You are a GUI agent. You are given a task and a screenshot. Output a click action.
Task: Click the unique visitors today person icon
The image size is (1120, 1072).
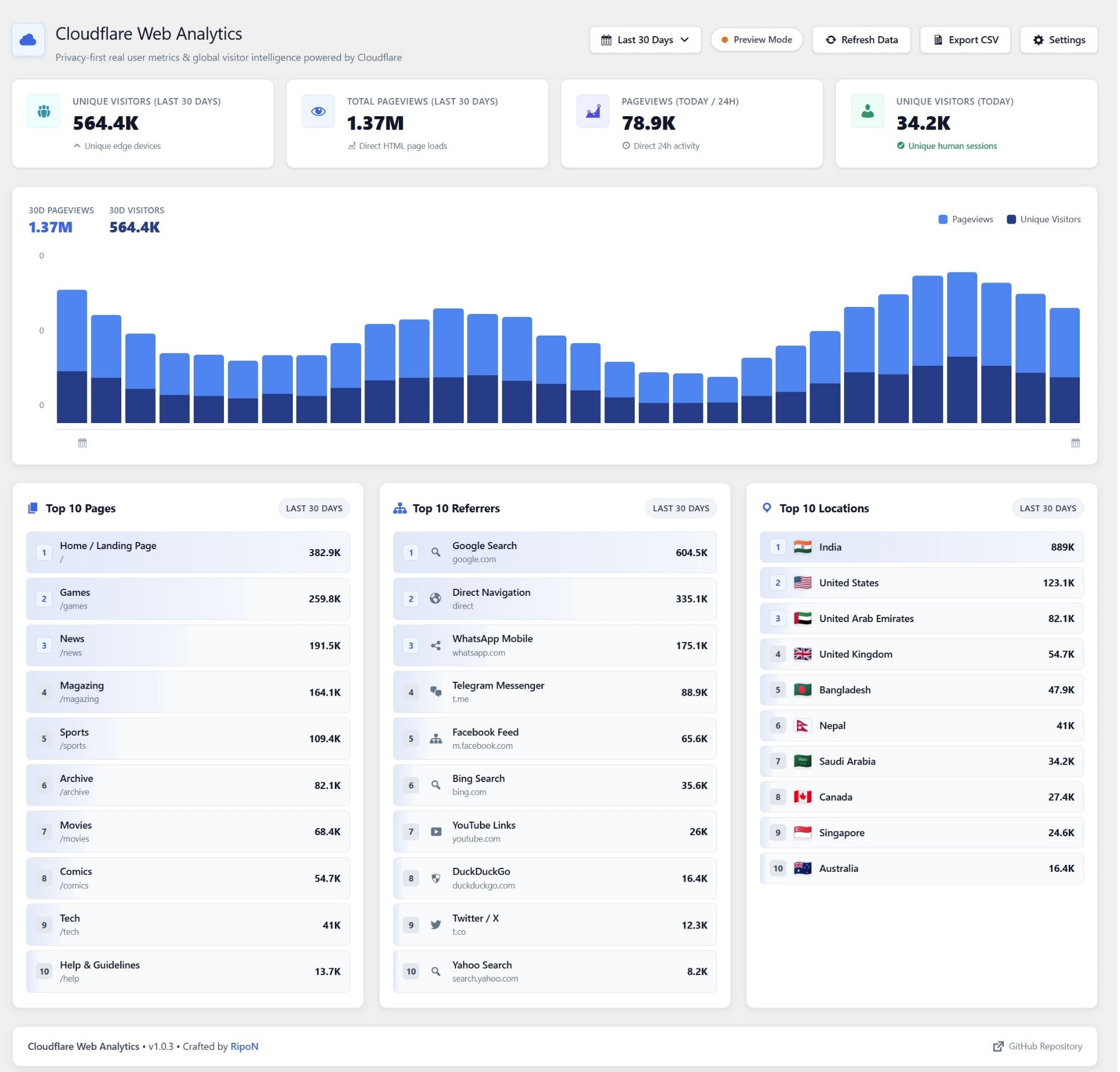[868, 111]
